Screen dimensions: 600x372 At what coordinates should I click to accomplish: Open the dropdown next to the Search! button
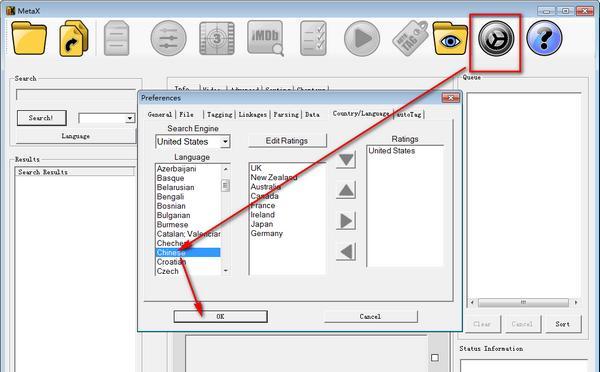130,118
